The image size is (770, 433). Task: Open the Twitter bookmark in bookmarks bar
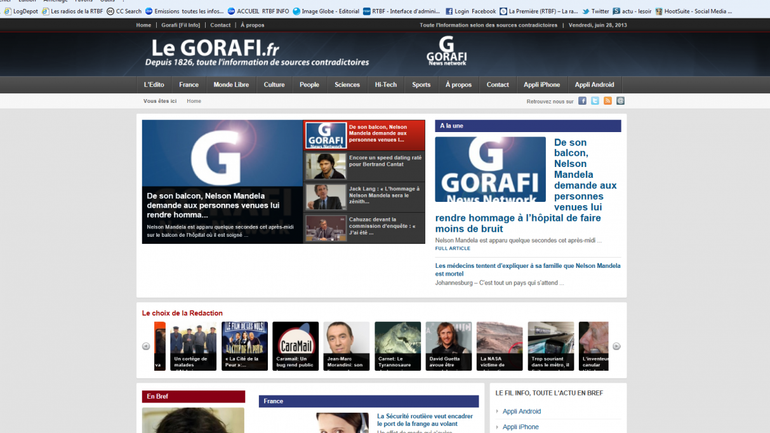click(x=596, y=11)
